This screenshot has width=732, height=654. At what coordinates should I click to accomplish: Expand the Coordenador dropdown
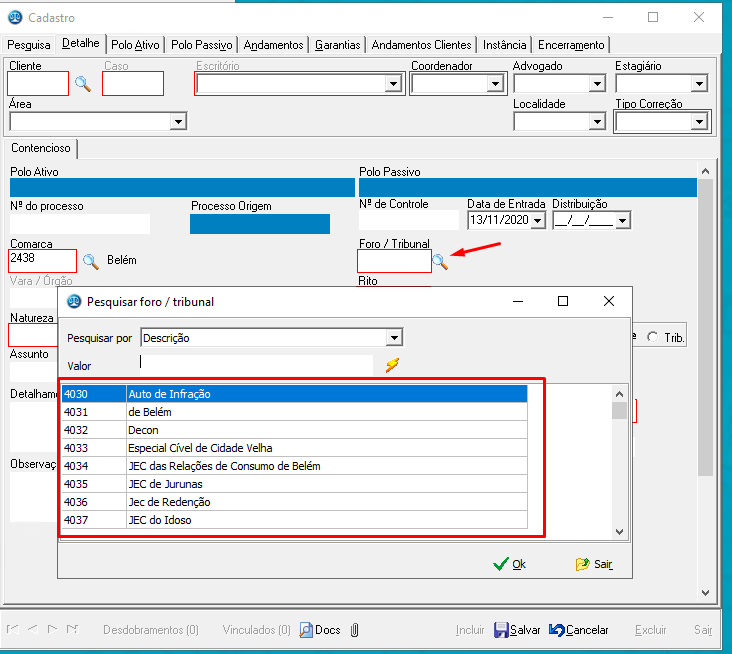click(495, 84)
